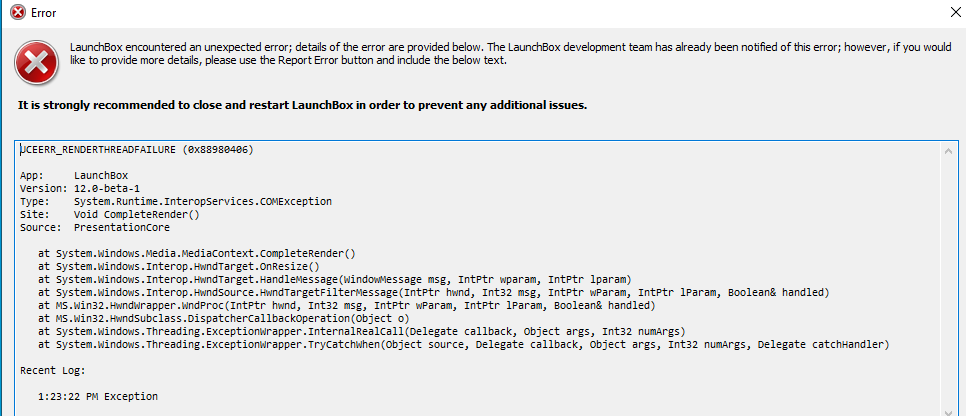Click the 'Source: PresentationCore' line
The width and height of the screenshot is (966, 416).
[x=95, y=227]
